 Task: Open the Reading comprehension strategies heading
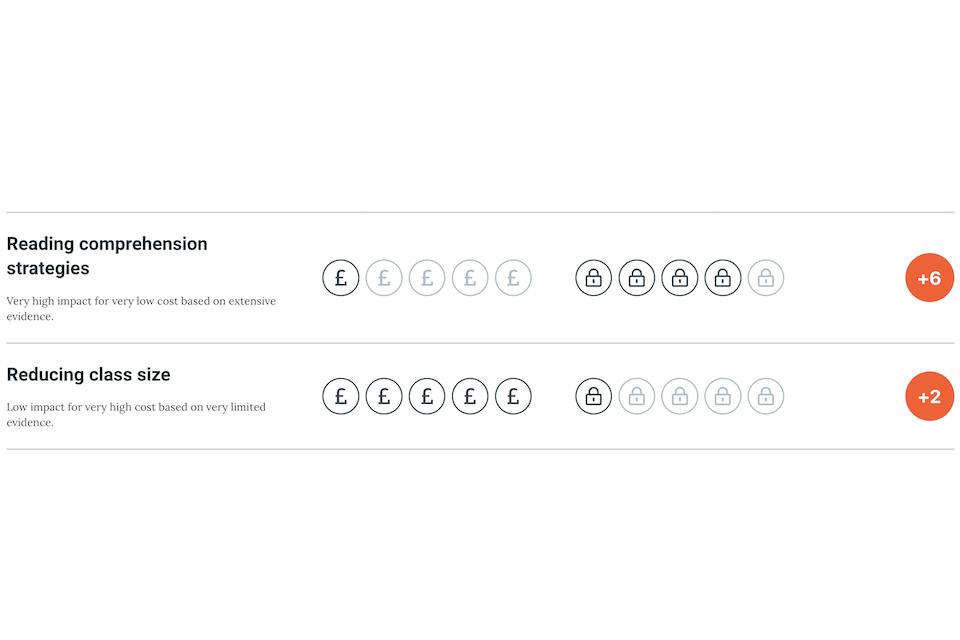(x=107, y=256)
